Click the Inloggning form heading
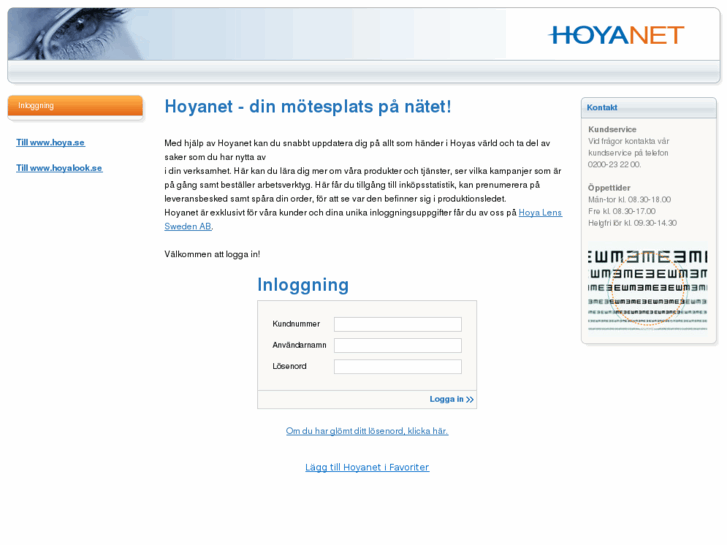Image resolution: width=727 pixels, height=545 pixels. pos(303,285)
